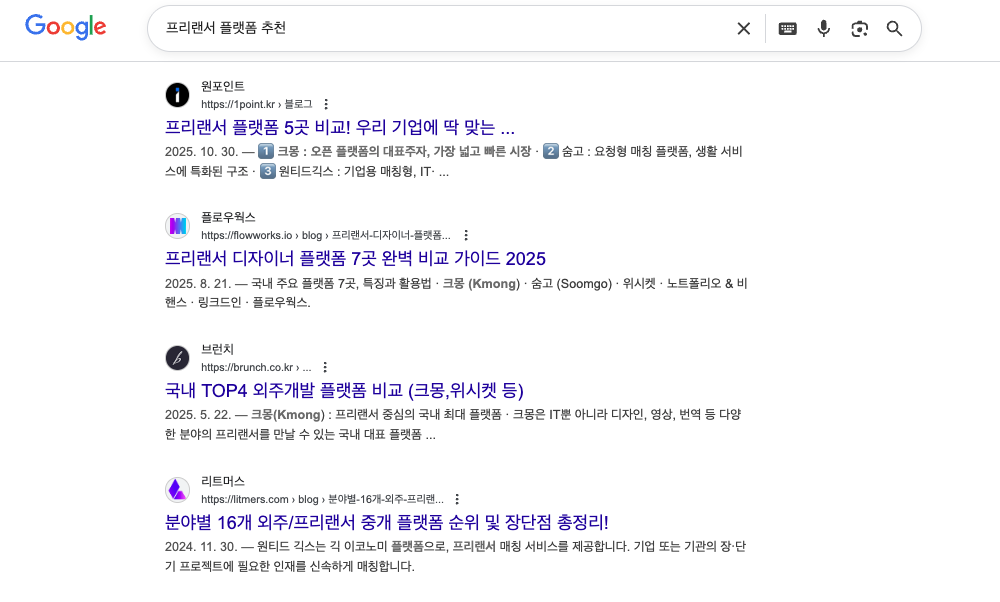This screenshot has height=602, width=1000.
Task: Activate voice search via the microphone icon
Action: (x=823, y=28)
